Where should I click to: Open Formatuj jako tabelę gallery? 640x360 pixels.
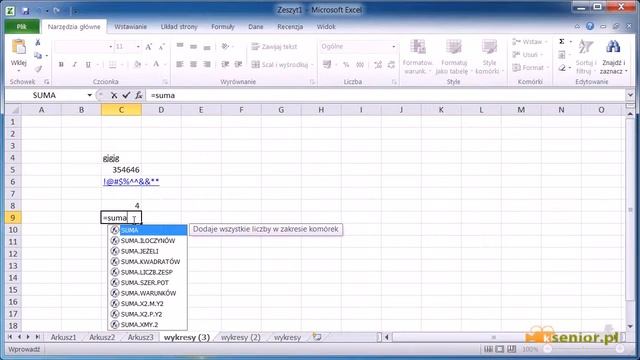point(453,57)
